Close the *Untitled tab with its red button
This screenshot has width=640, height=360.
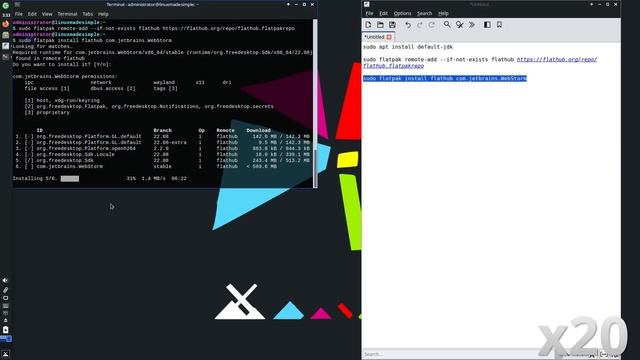[389, 37]
